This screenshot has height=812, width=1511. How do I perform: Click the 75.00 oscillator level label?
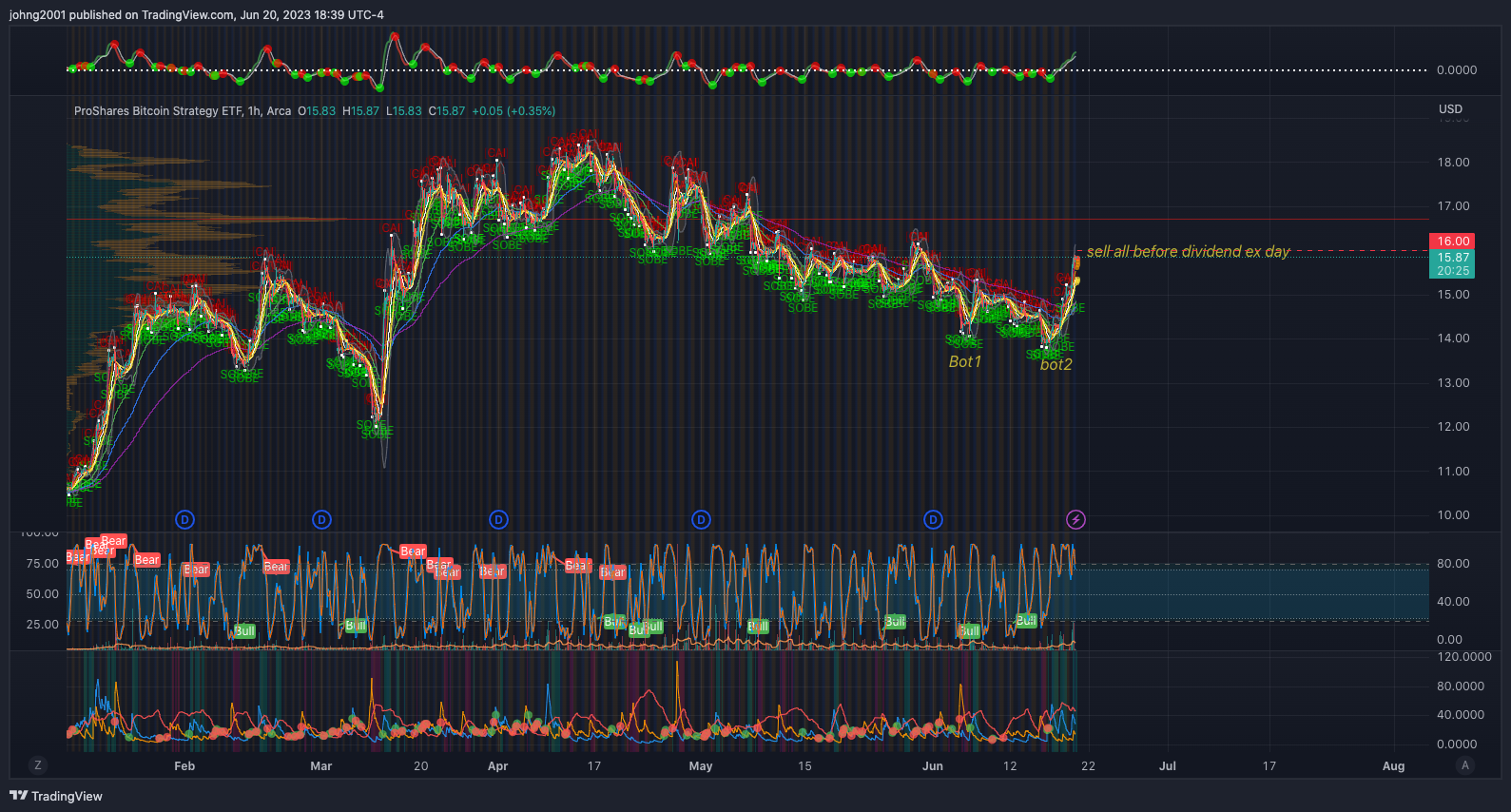(x=42, y=564)
